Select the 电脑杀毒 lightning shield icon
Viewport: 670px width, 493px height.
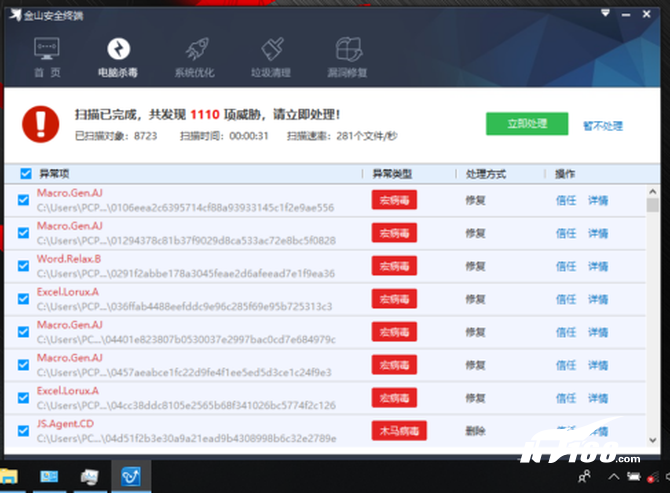[118, 50]
